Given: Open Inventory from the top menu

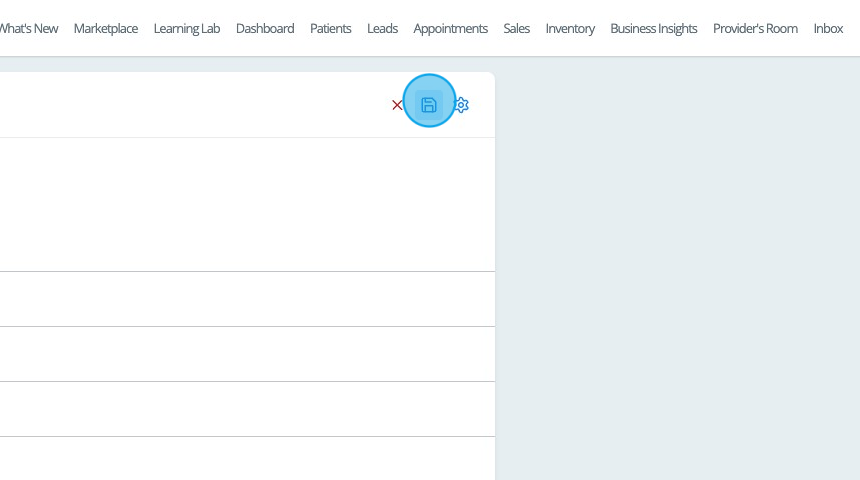Looking at the screenshot, I should [570, 29].
